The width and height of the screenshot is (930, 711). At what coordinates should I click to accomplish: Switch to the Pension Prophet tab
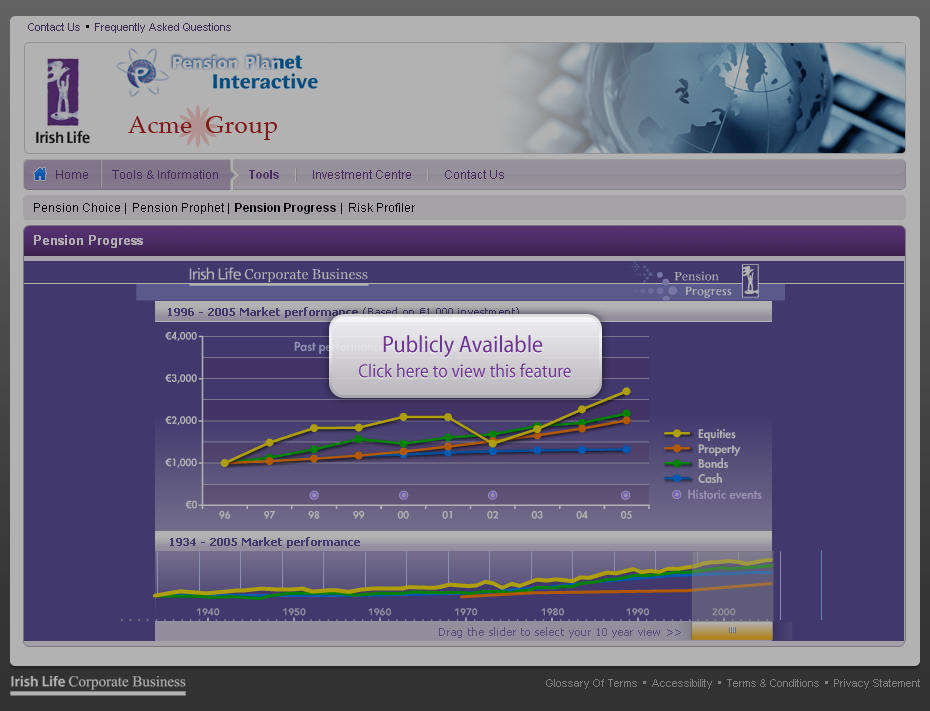(178, 208)
